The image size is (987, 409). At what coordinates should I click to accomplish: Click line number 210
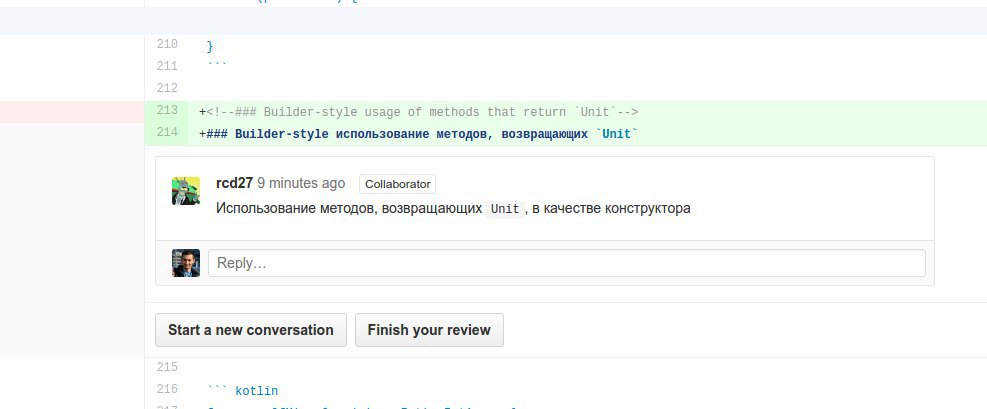click(x=167, y=45)
